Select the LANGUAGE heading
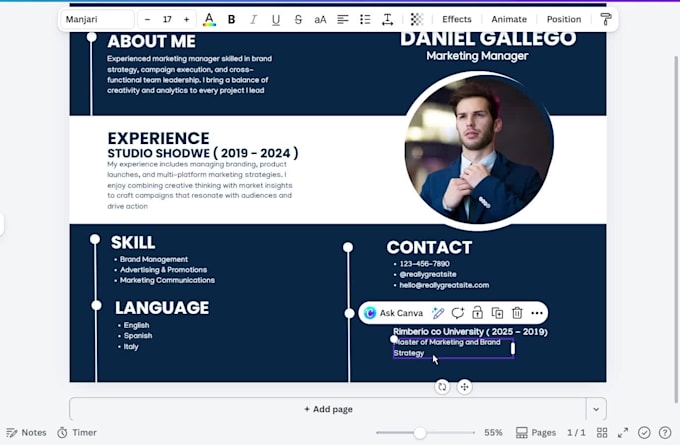Image resolution: width=680 pixels, height=445 pixels. coord(162,308)
